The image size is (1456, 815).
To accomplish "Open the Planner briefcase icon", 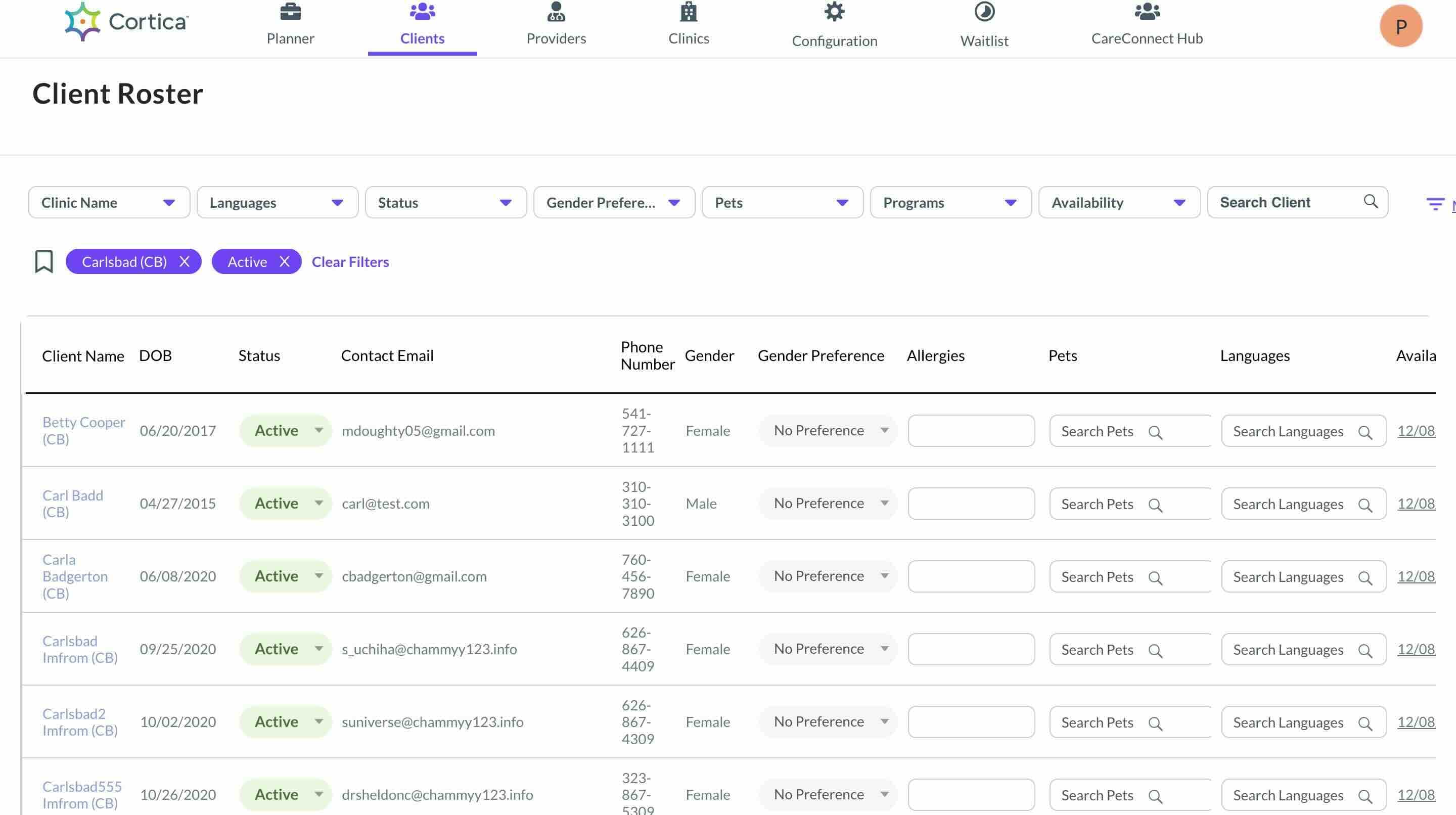I will coord(291,11).
